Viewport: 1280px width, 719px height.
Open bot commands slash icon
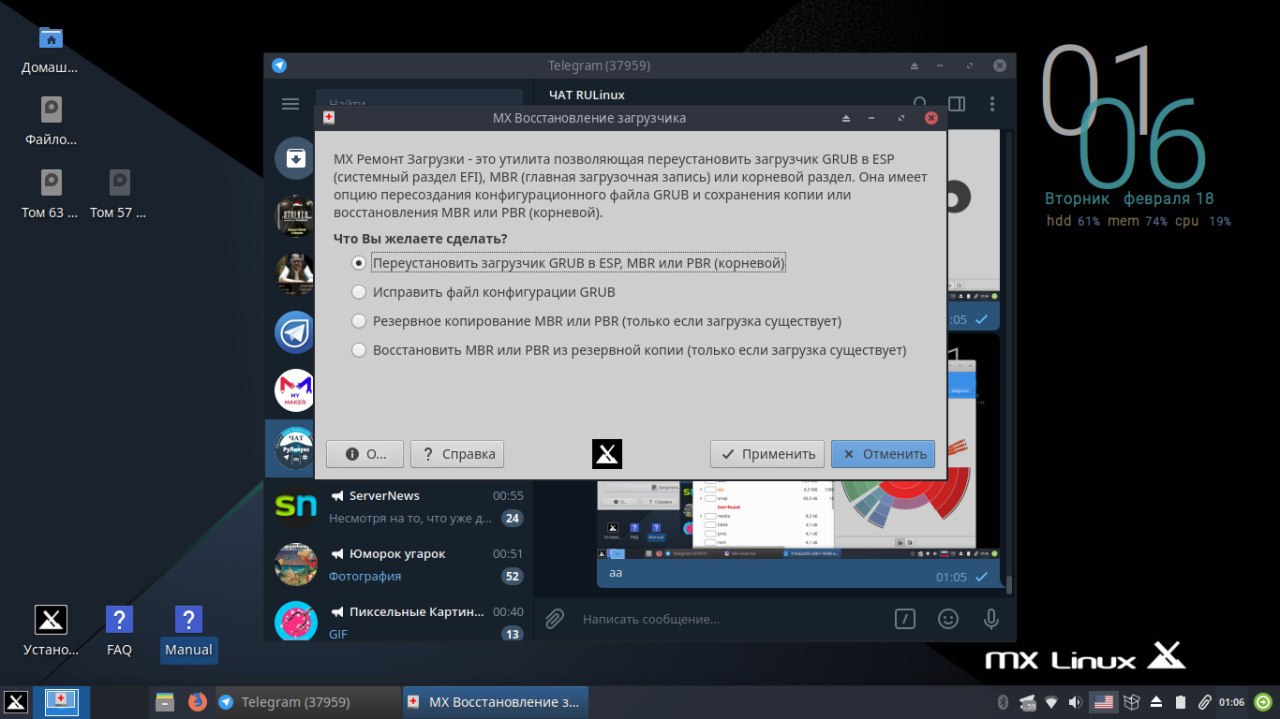click(x=904, y=619)
